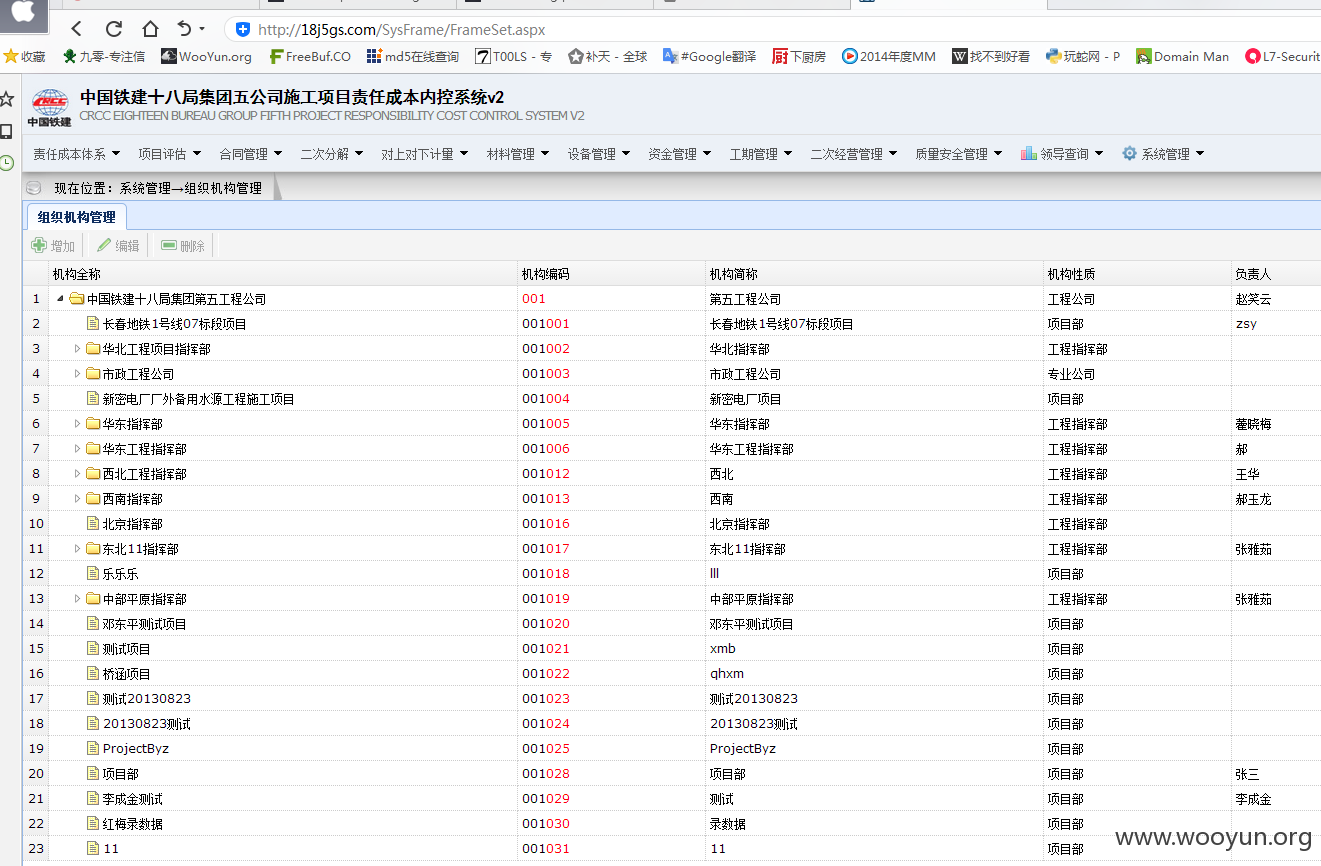This screenshot has height=866, width=1321.
Task: Click document icon of 长春地铁1号线07标段项目
Action: point(93,324)
